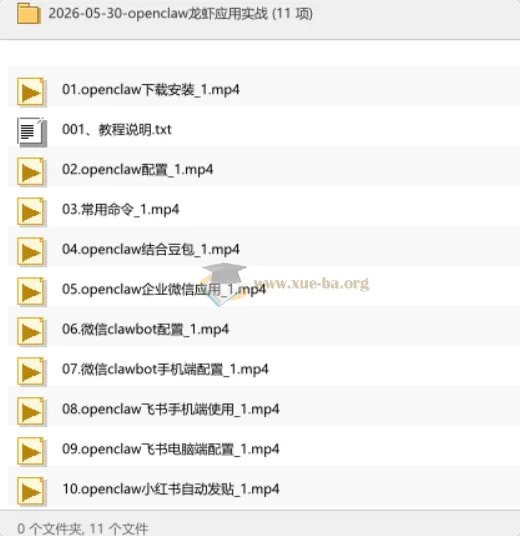Click text document icon for 001、教程说明.txt
Image resolution: width=520 pixels, height=536 pixels.
(x=31, y=132)
